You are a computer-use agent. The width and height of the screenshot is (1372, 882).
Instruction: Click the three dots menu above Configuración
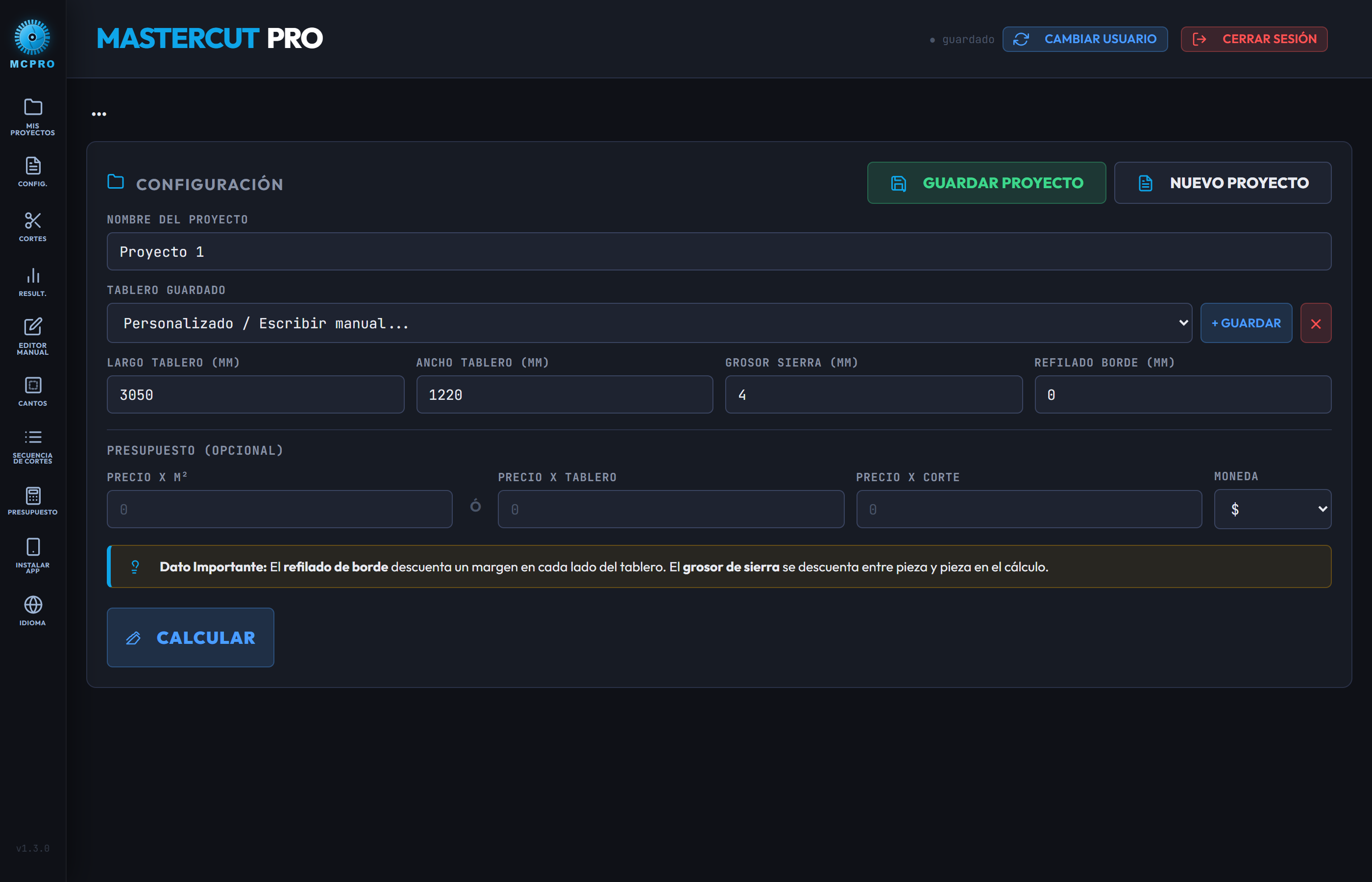[99, 114]
